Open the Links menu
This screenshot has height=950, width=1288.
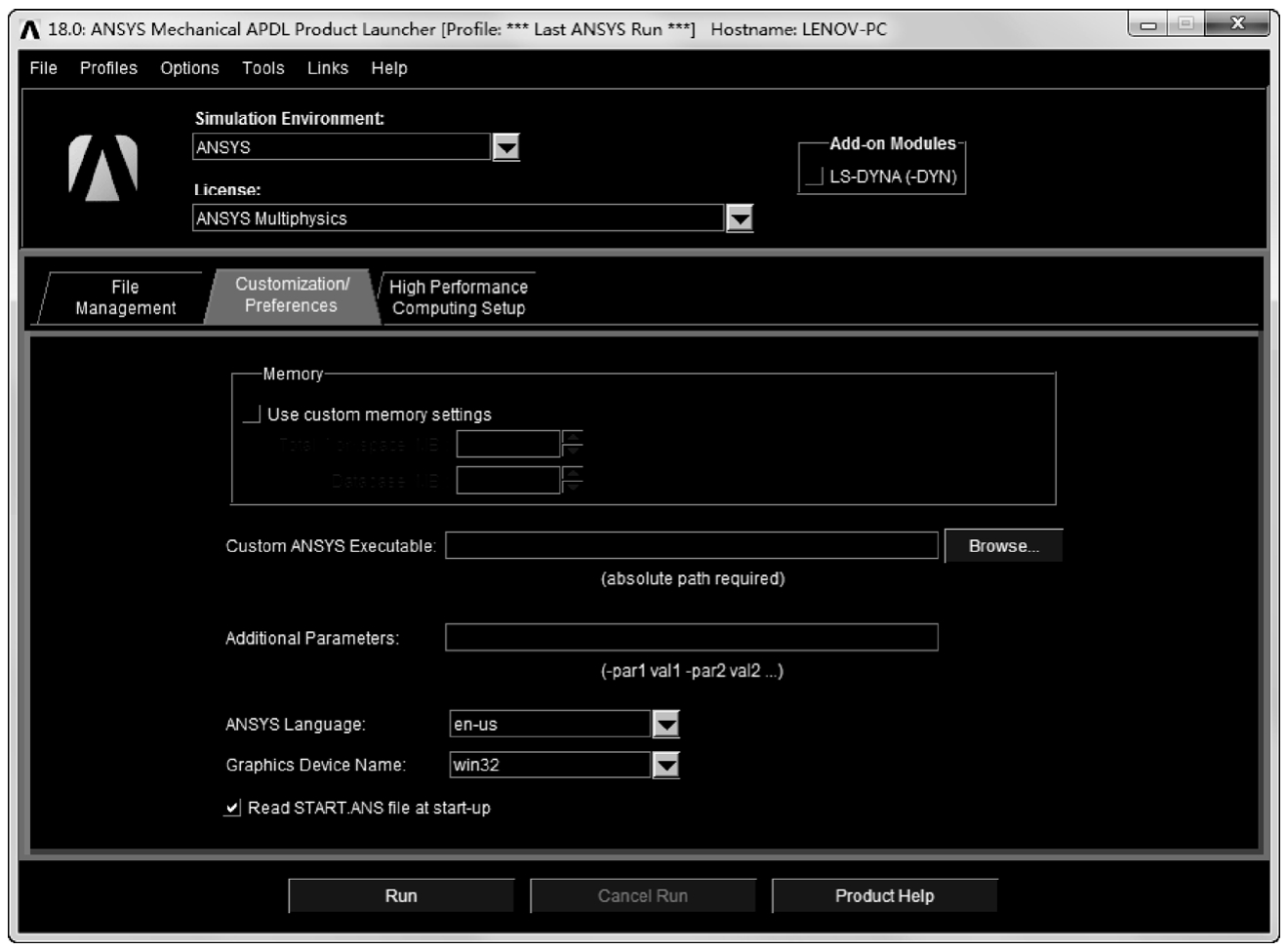pos(328,68)
